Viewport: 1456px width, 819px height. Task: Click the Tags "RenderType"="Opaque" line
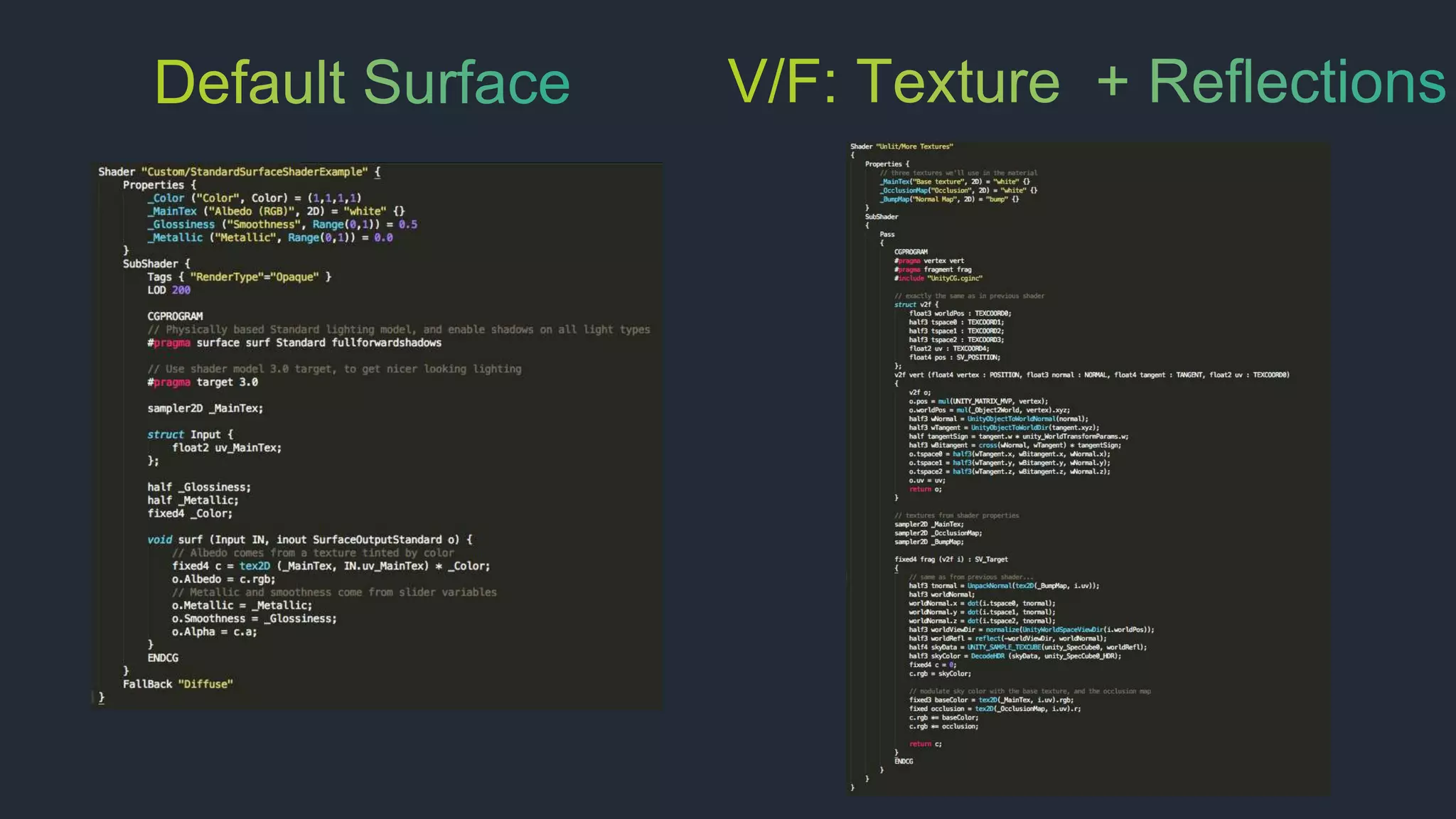pyautogui.click(x=239, y=277)
